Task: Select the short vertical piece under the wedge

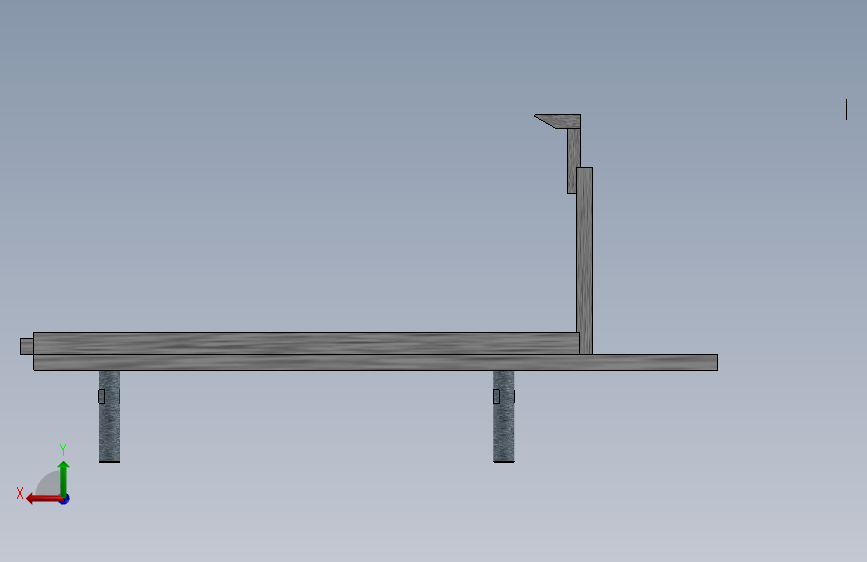Action: pyautogui.click(x=573, y=161)
